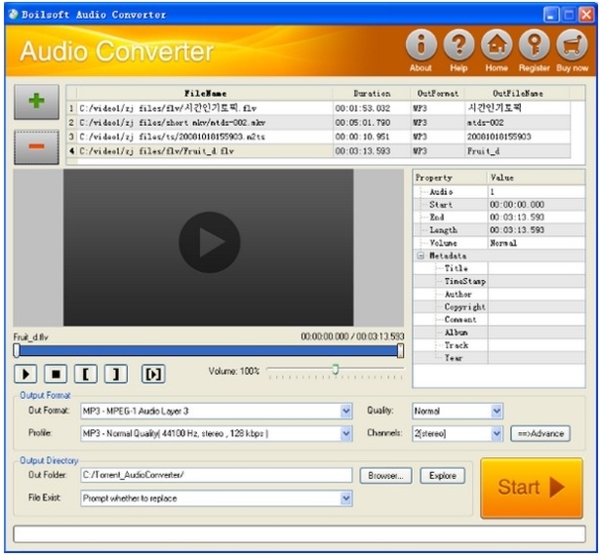600x555 pixels.
Task: Set end mark with right bracket button
Action: 116,374
